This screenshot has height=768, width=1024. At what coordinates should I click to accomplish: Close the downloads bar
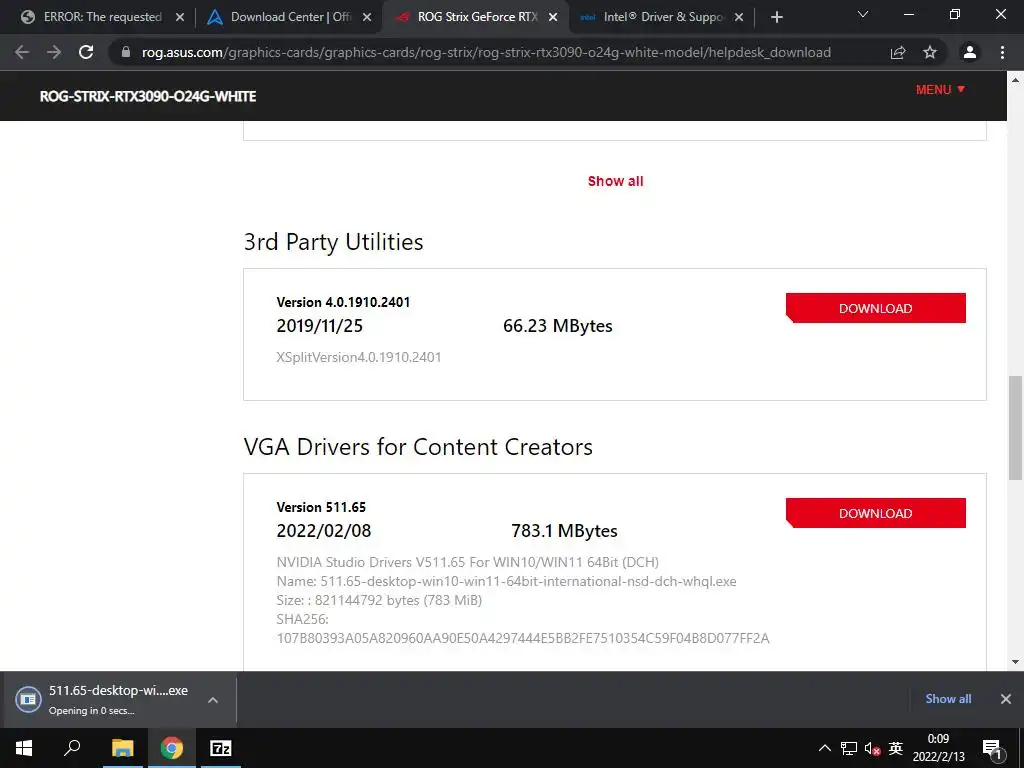click(1006, 699)
